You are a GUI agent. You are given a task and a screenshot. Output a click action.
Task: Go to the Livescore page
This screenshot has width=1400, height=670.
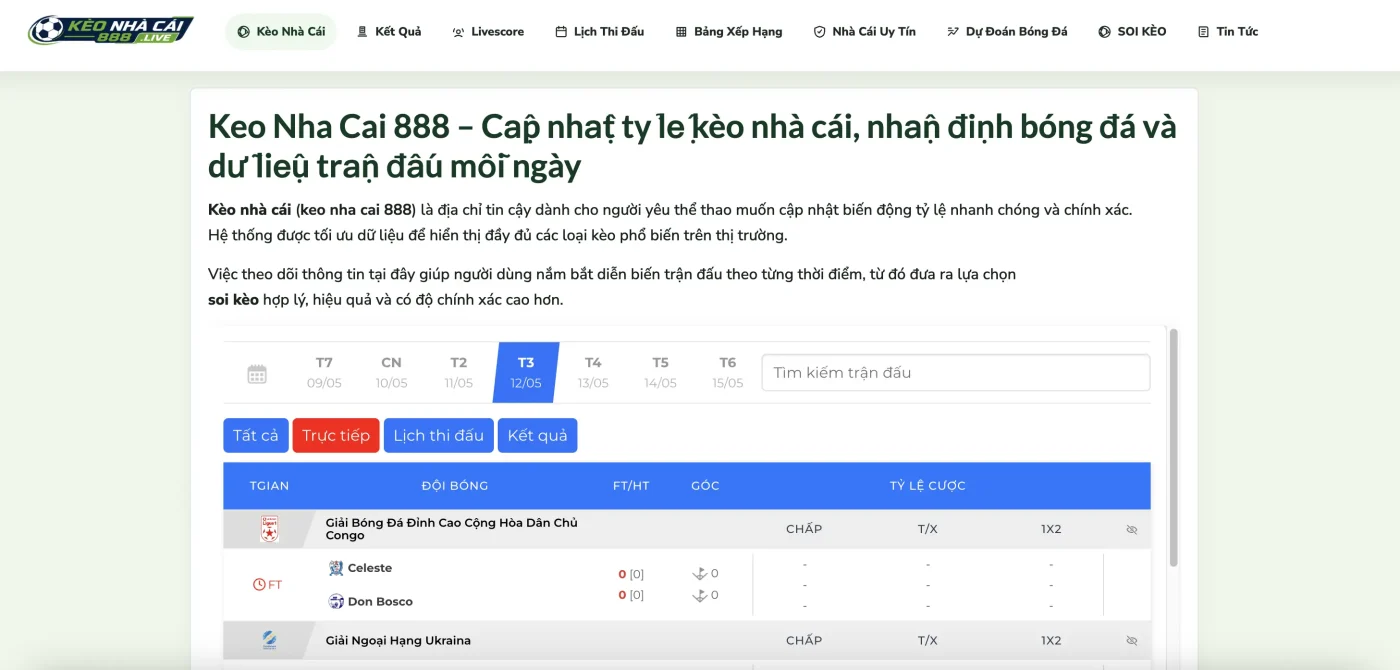point(488,32)
